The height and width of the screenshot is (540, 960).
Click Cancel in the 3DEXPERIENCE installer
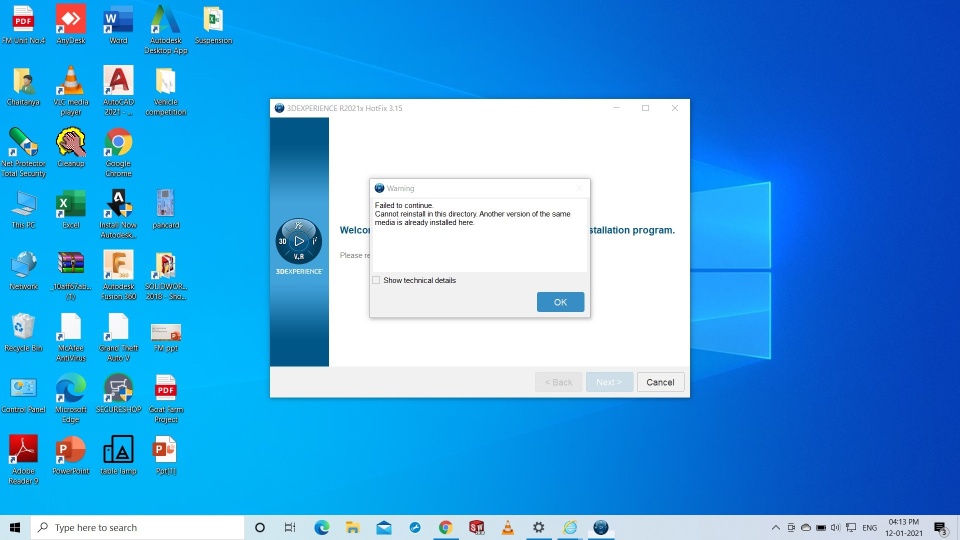(660, 382)
